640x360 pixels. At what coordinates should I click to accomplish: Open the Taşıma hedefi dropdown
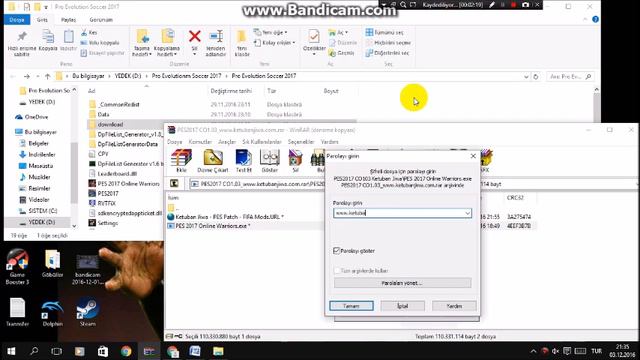(x=142, y=54)
